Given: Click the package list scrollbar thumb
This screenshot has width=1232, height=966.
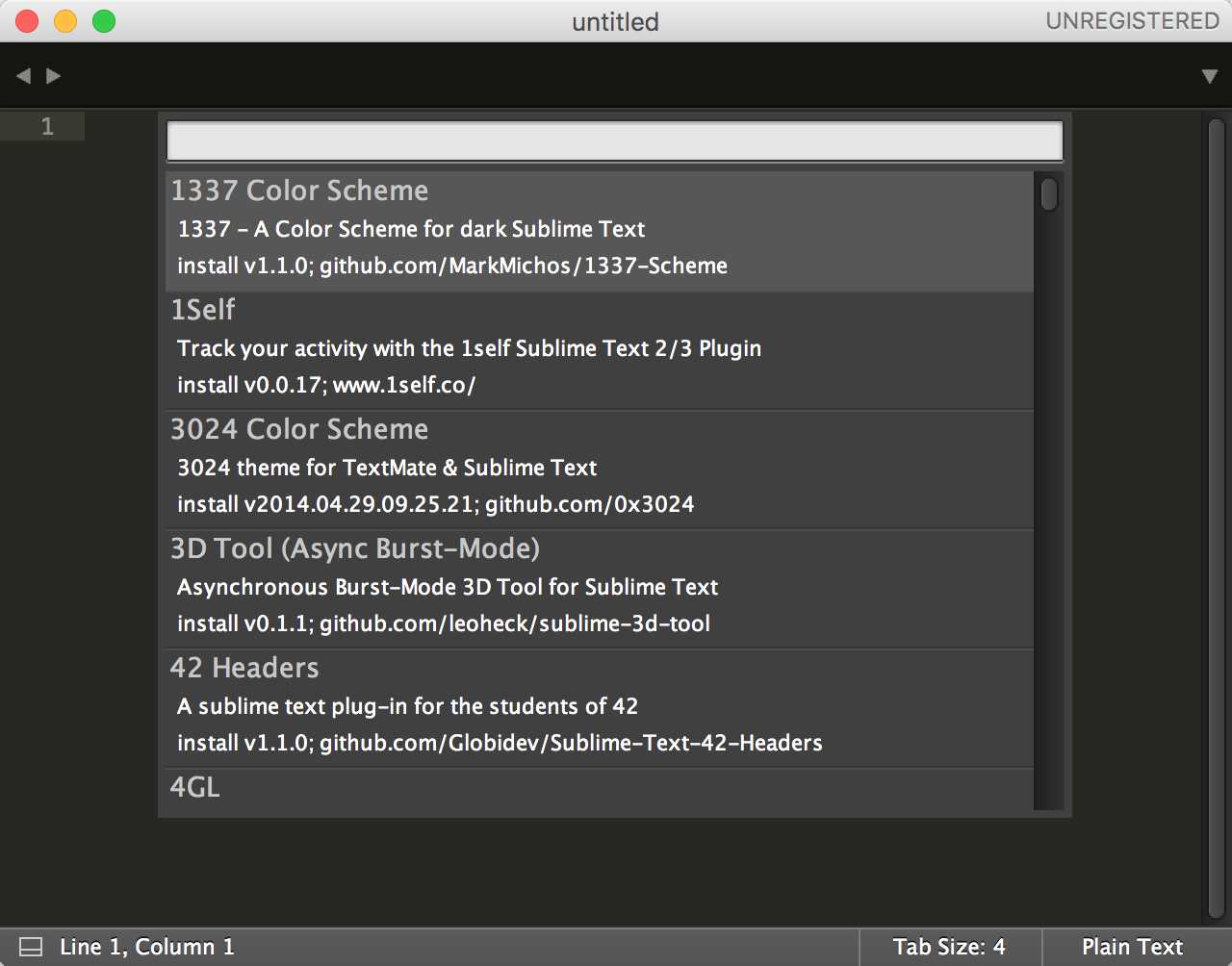Looking at the screenshot, I should coord(1049,194).
